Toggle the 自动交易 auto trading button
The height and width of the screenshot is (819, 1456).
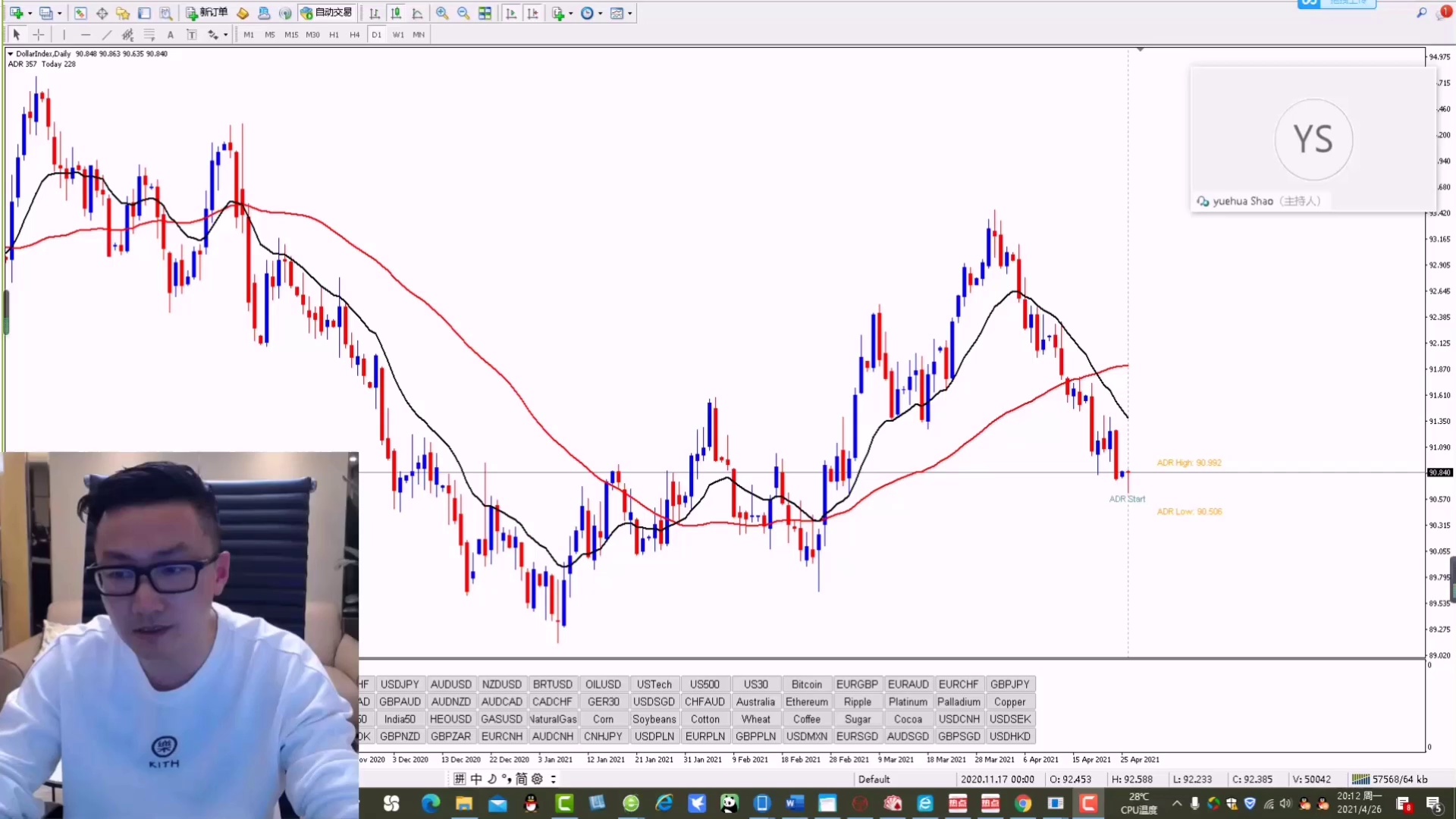[327, 13]
